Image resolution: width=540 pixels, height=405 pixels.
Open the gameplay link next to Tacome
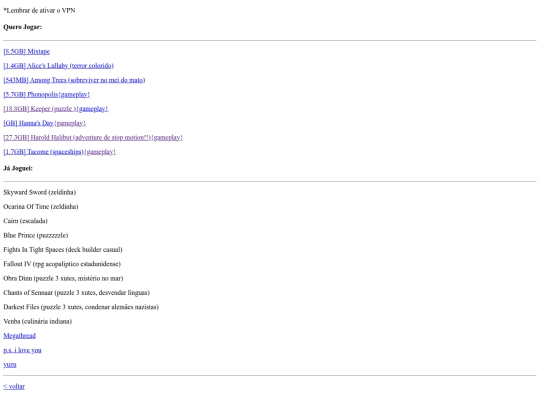100,152
